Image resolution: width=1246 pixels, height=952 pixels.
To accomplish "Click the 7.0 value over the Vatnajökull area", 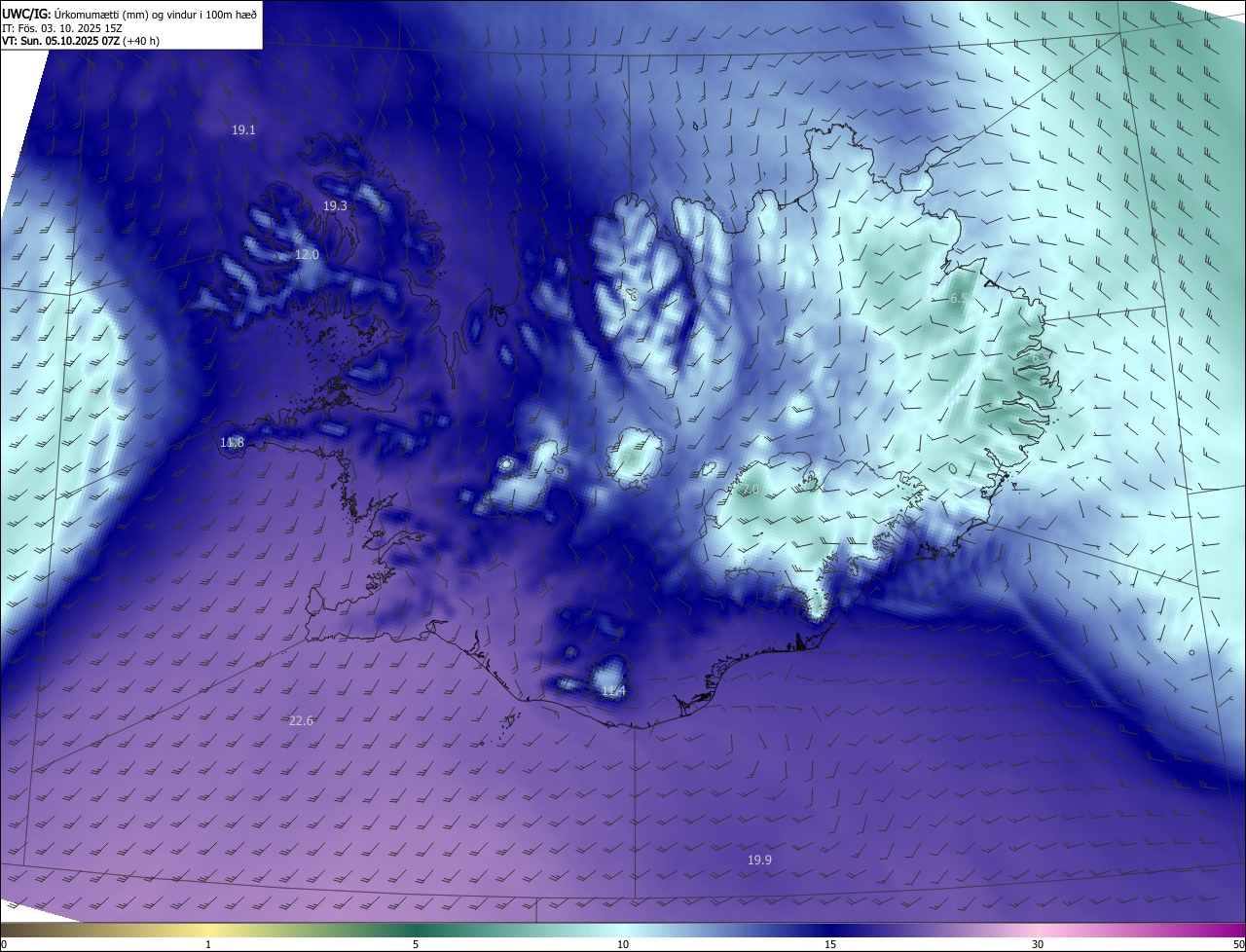I will 750,490.
